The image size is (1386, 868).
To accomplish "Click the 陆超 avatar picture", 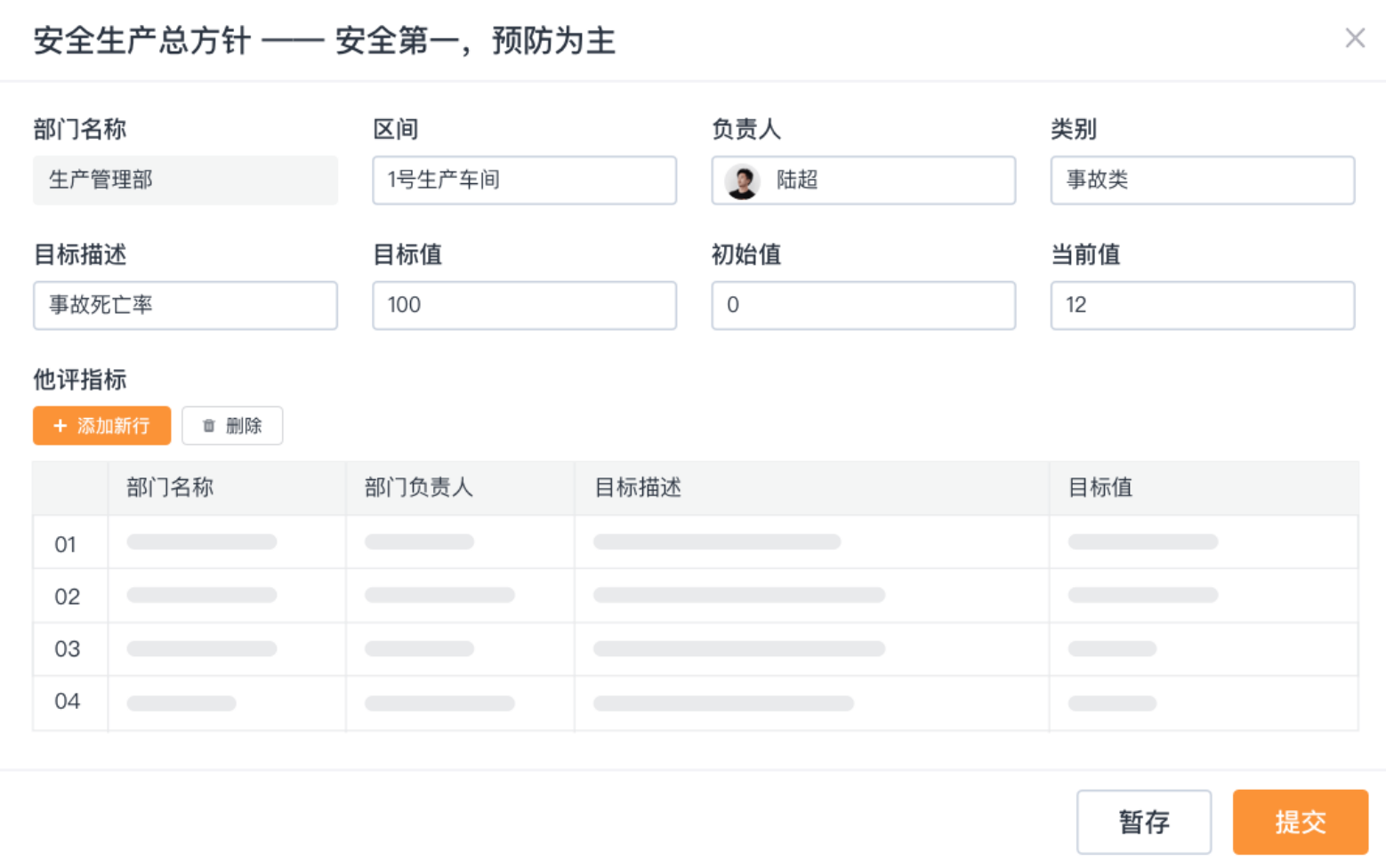I will (742, 181).
